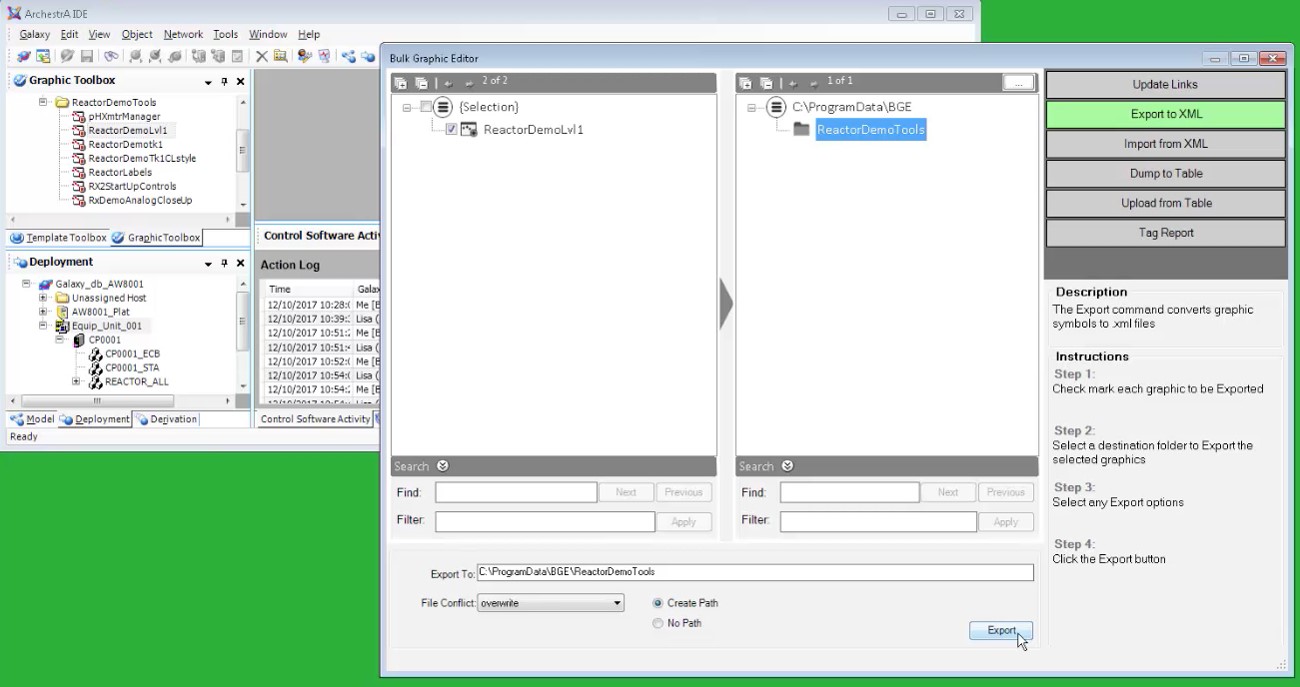Pin the Graphic Toolbox panel

[x=224, y=82]
